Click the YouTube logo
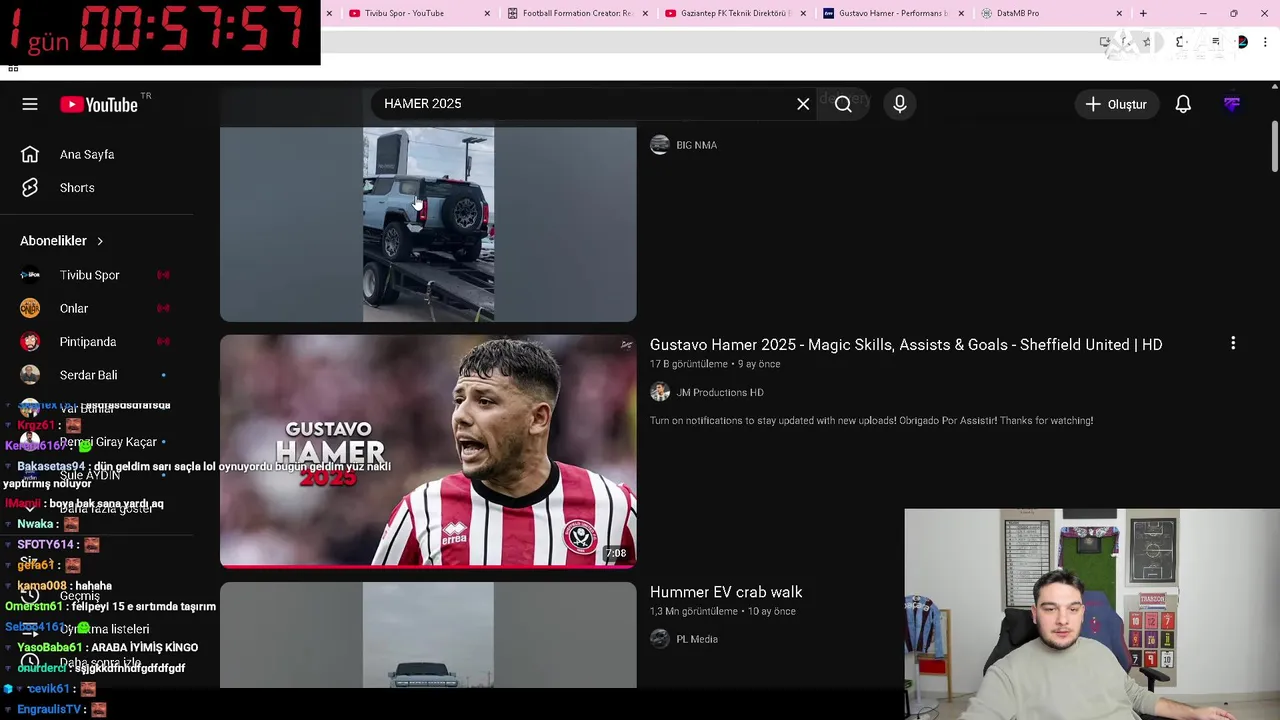The image size is (1280, 720). pyautogui.click(x=98, y=104)
